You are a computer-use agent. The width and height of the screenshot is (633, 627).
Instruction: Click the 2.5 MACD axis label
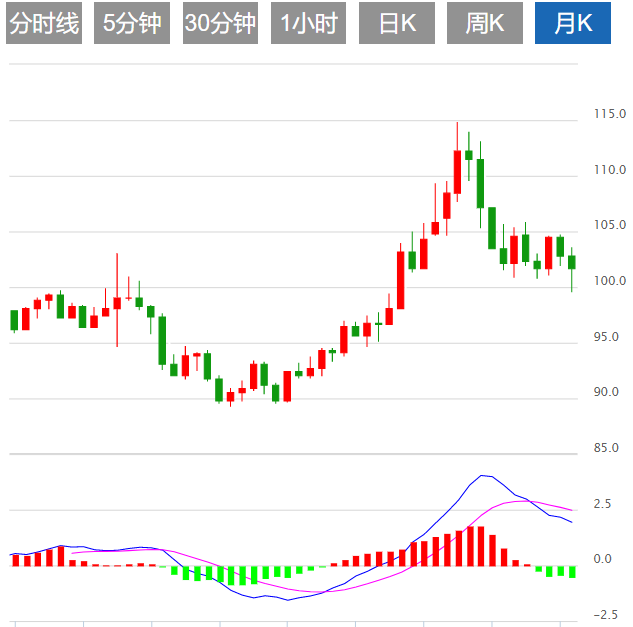pyautogui.click(x=602, y=504)
